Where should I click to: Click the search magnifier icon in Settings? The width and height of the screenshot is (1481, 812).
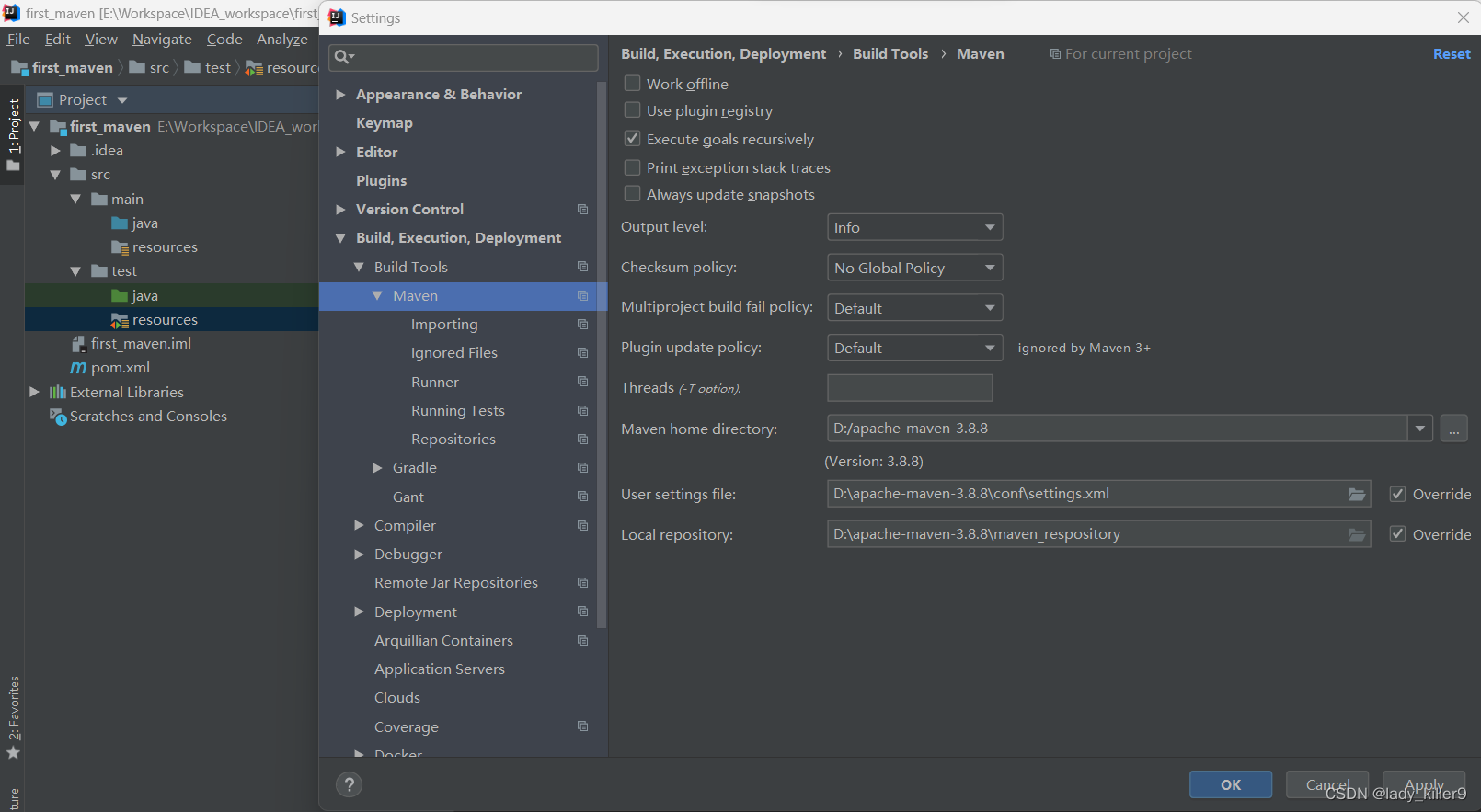343,57
